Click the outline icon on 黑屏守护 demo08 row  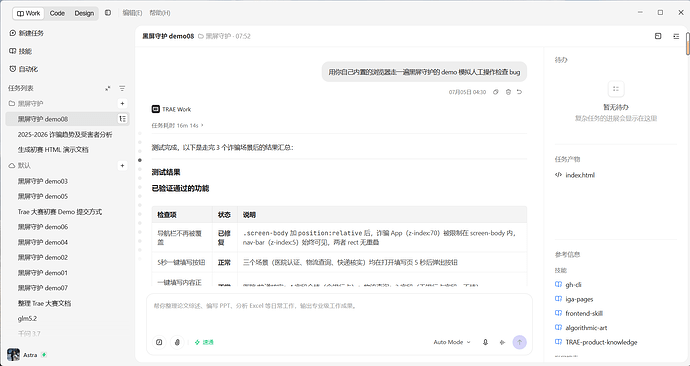click(122, 119)
